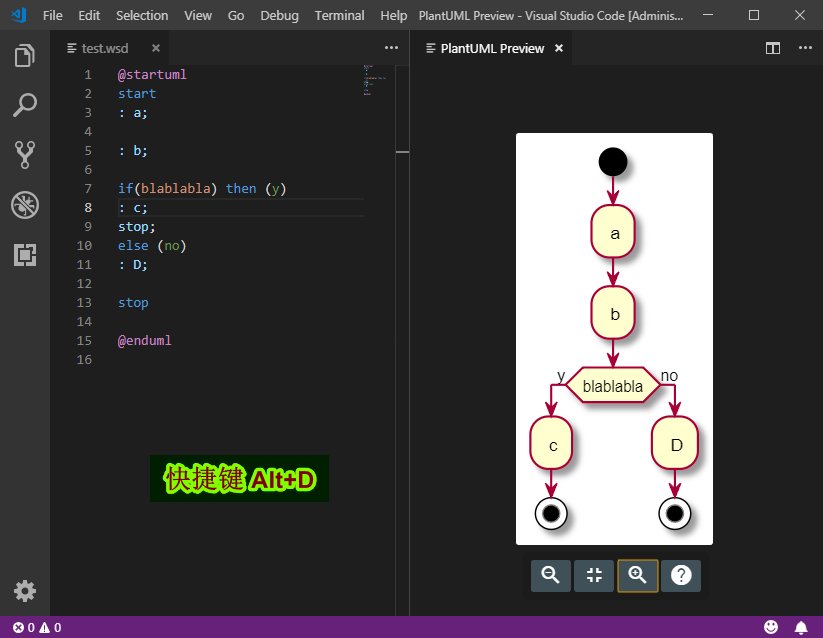Open the Debug view in activity bar
The width and height of the screenshot is (823, 638).
25,205
